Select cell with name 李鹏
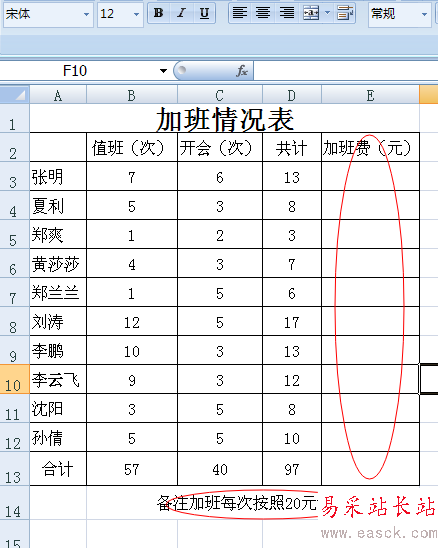This screenshot has width=438, height=548. click(58, 350)
